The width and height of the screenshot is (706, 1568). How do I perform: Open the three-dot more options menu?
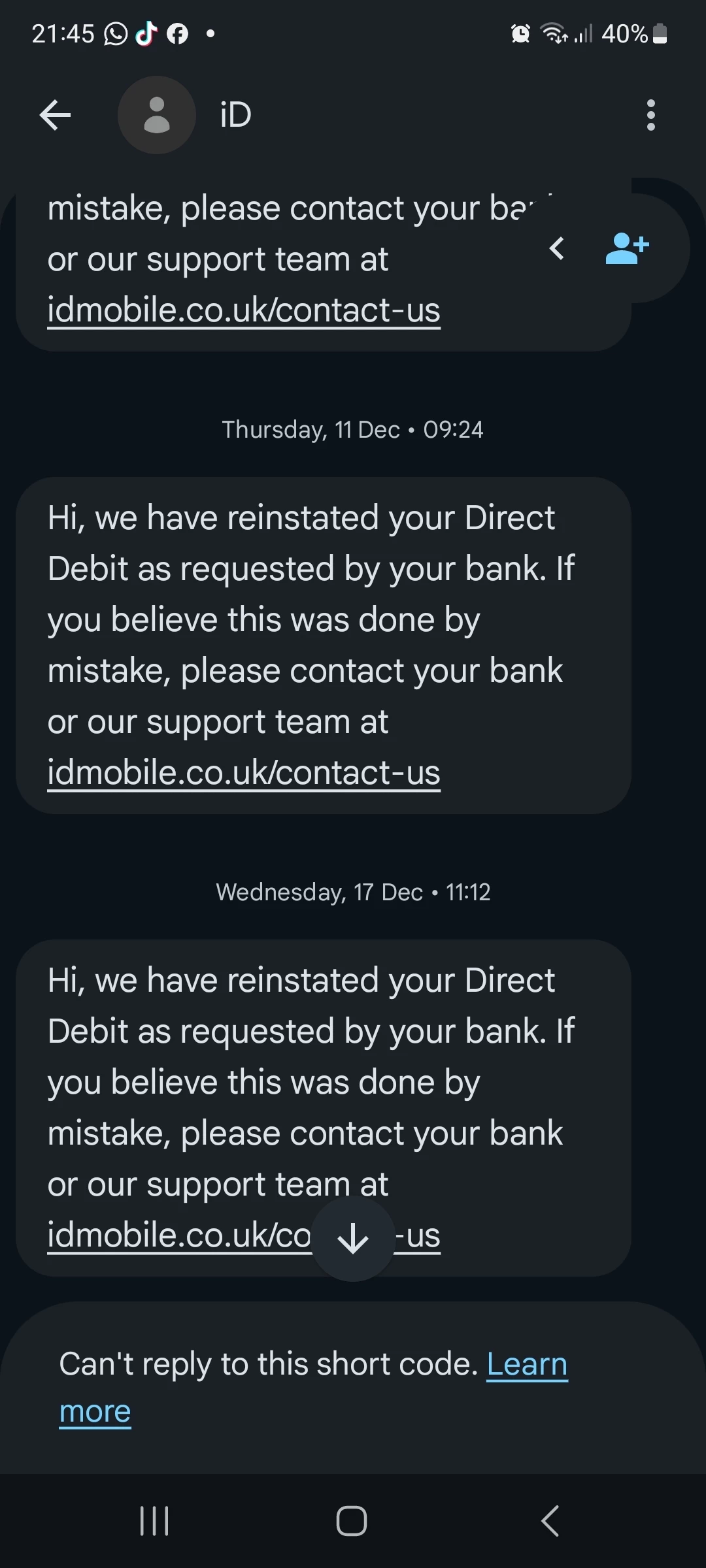(x=650, y=116)
